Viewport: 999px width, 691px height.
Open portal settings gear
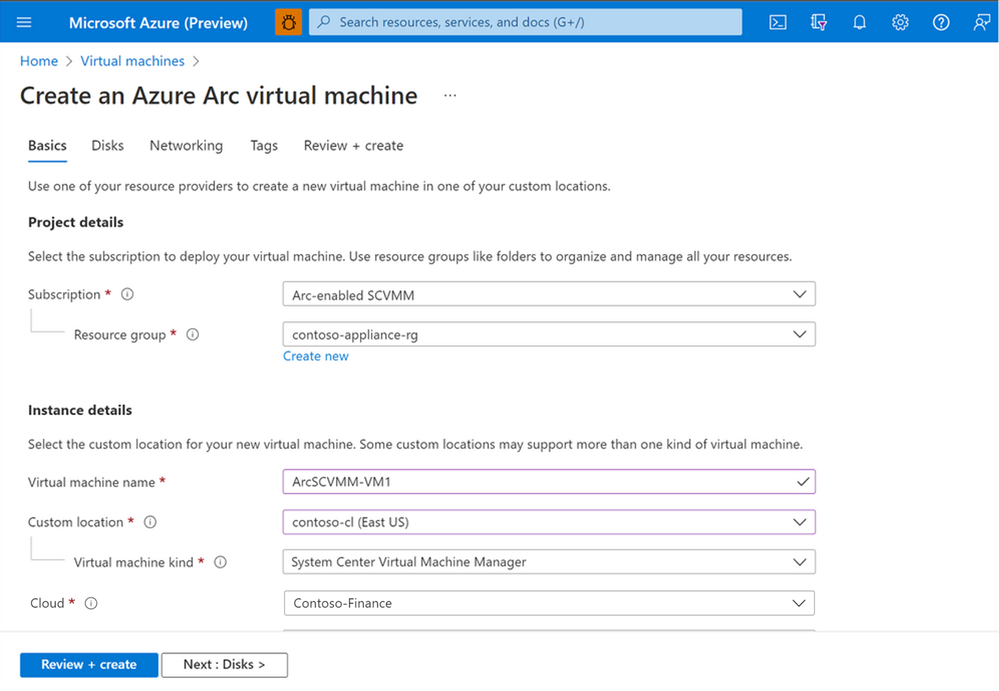pyautogui.click(x=900, y=22)
